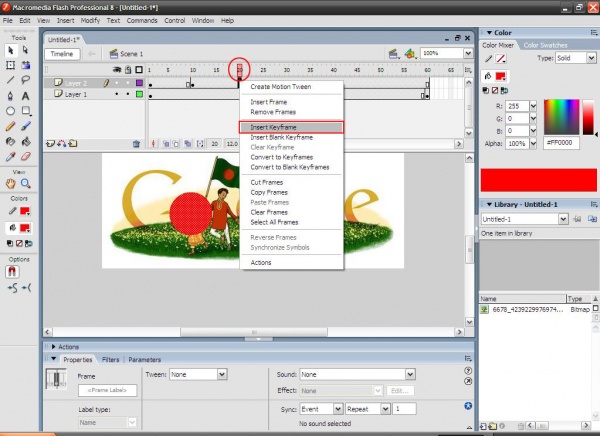Select the Ink Bottle tool
The width and height of the screenshot is (600, 436).
click(x=11, y=142)
